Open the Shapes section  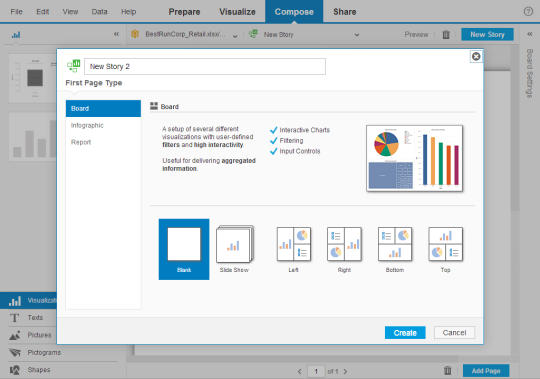click(31, 370)
